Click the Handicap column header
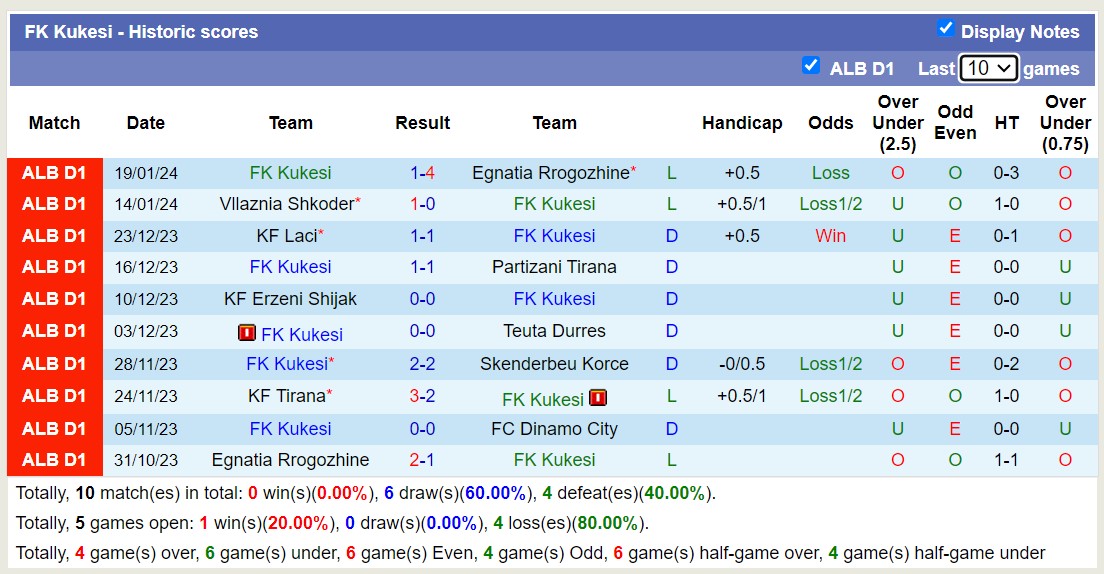This screenshot has width=1104, height=574. pyautogui.click(x=742, y=123)
